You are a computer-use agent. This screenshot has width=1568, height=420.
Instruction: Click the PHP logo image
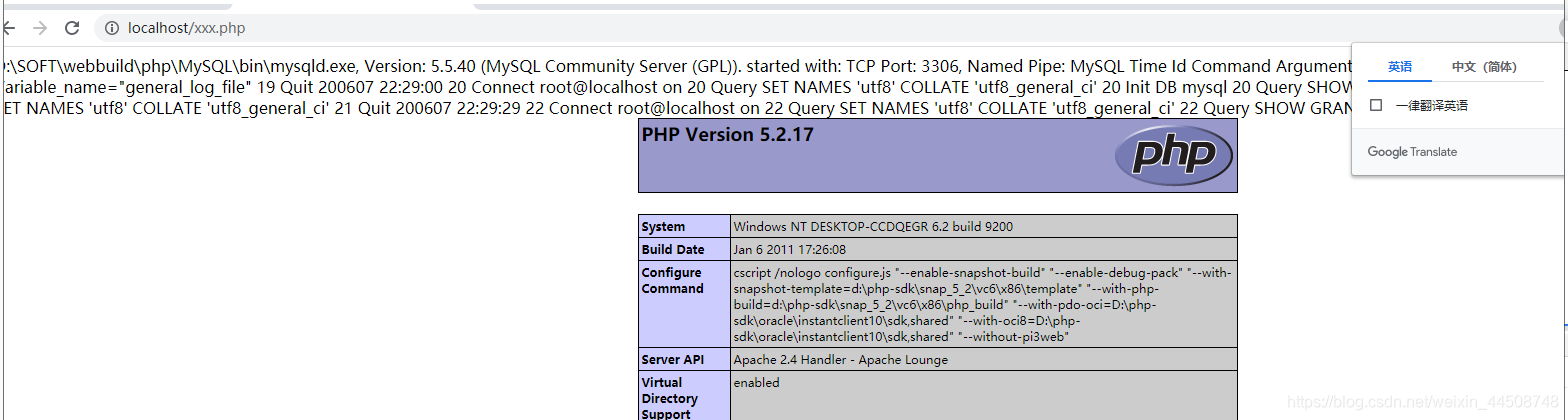pyautogui.click(x=1173, y=155)
